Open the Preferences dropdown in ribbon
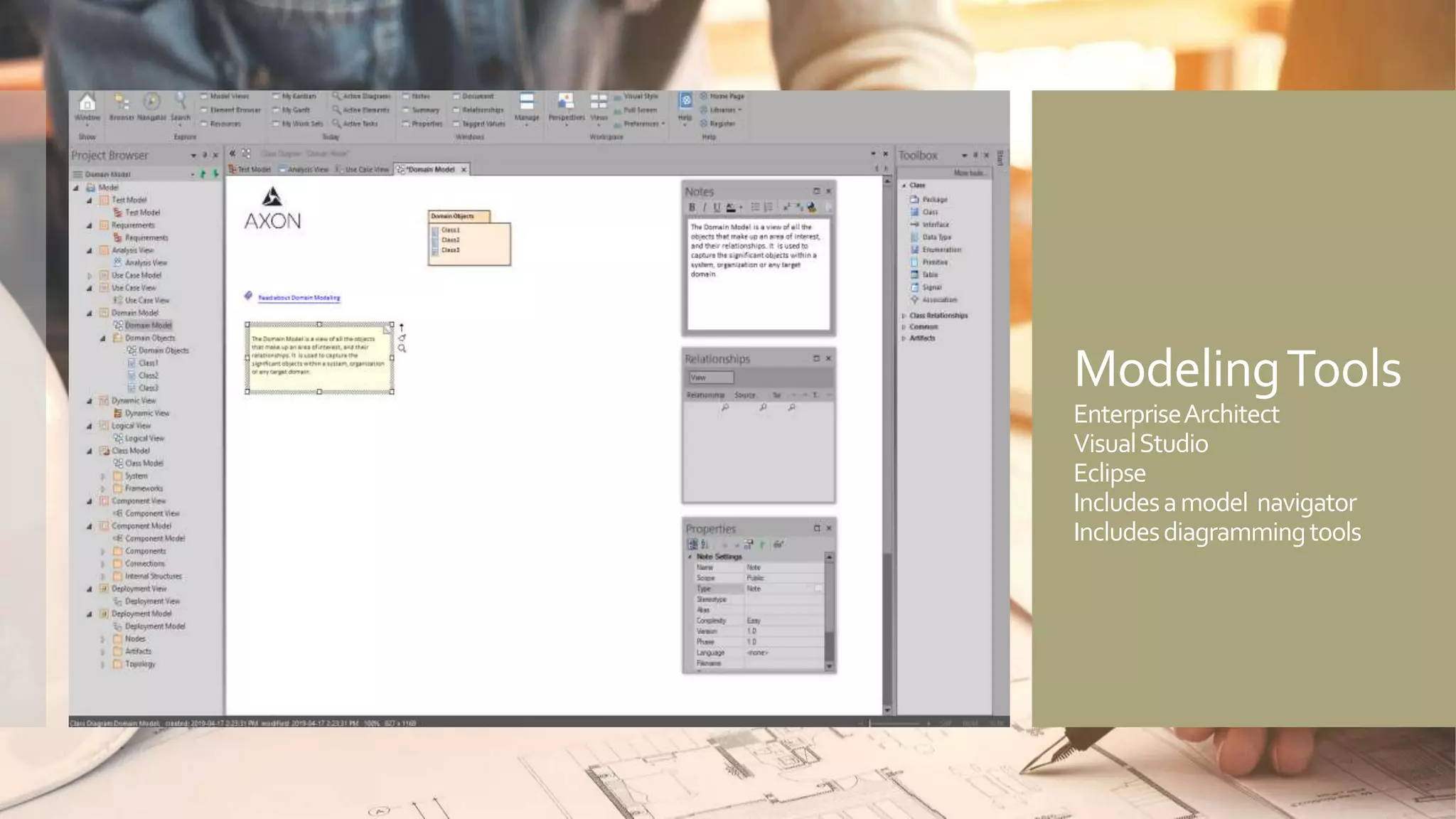The height and width of the screenshot is (819, 1456). pos(640,124)
